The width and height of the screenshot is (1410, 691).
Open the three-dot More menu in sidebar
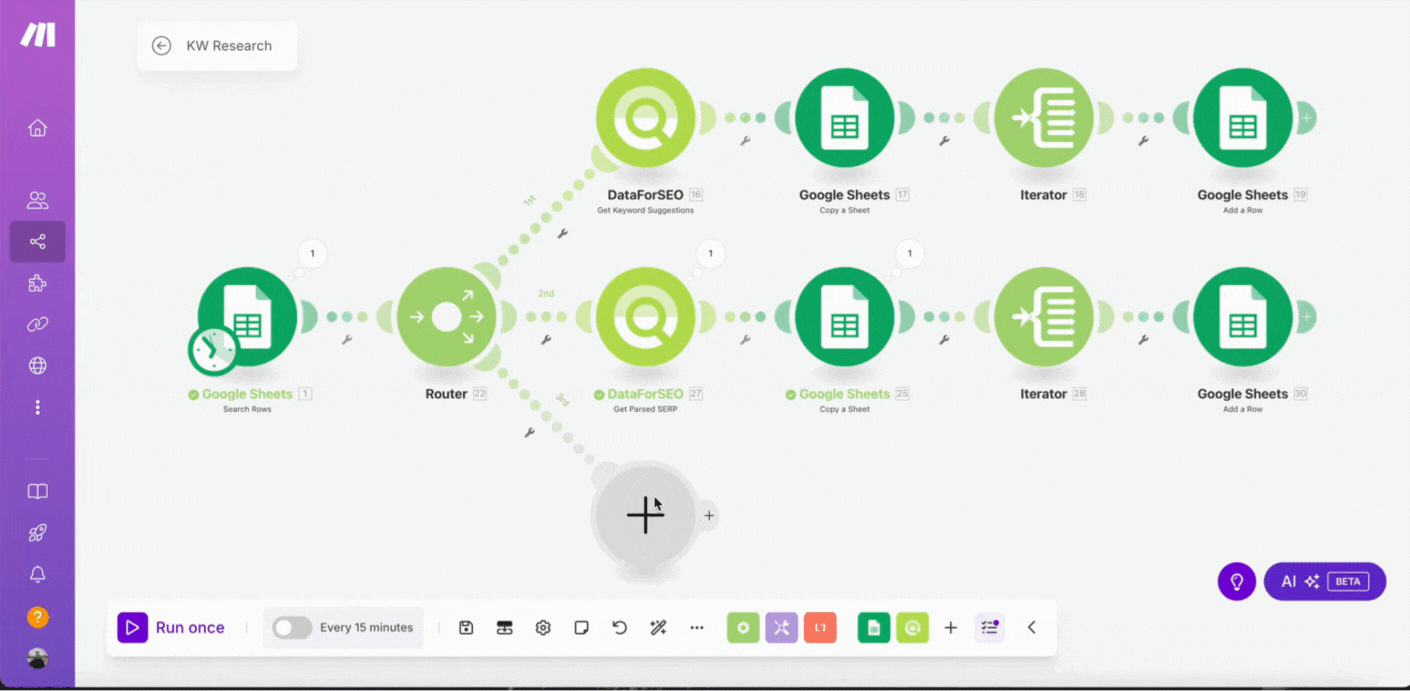pyautogui.click(x=37, y=407)
